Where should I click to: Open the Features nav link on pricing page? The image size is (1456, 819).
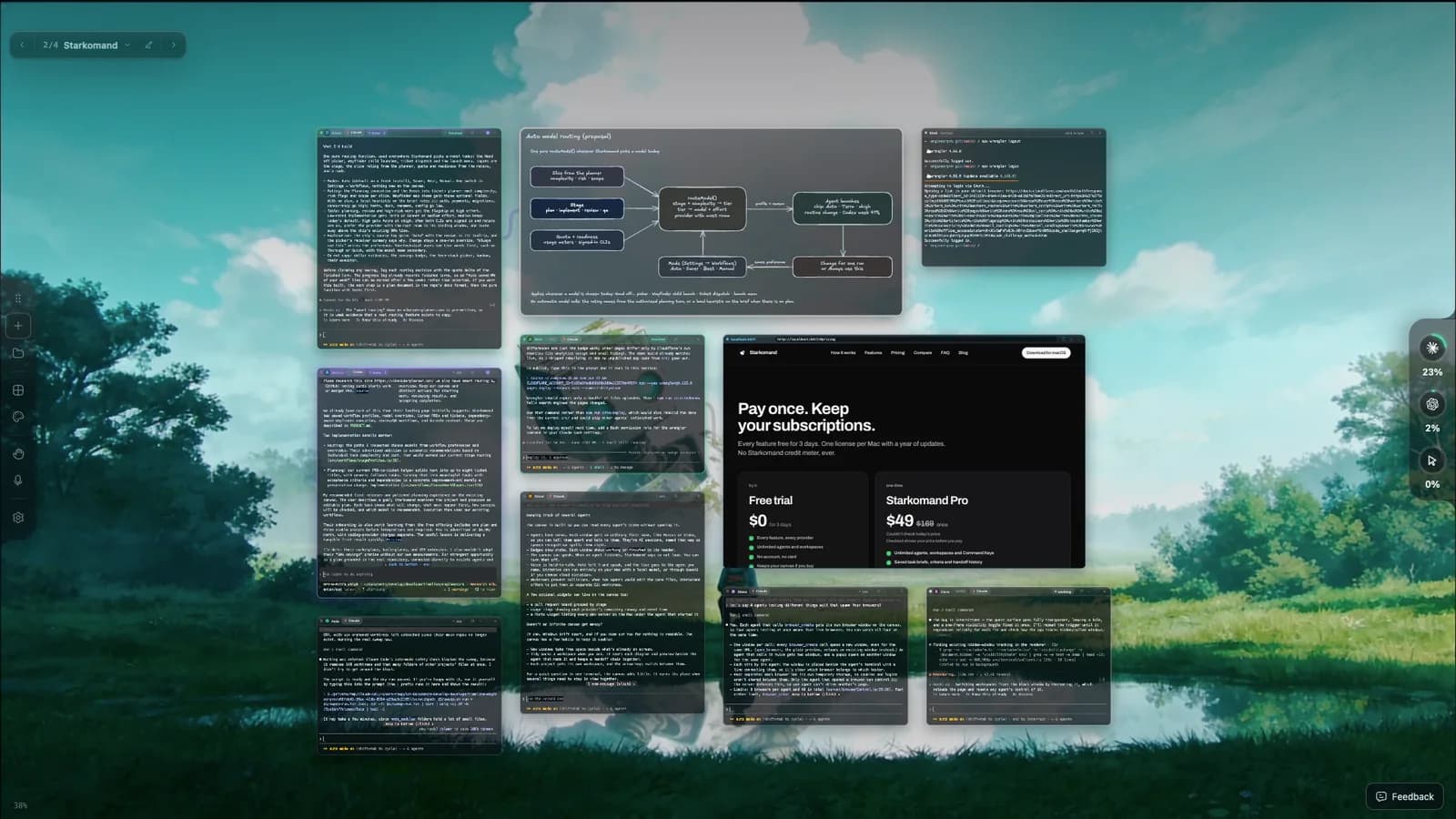tap(873, 352)
